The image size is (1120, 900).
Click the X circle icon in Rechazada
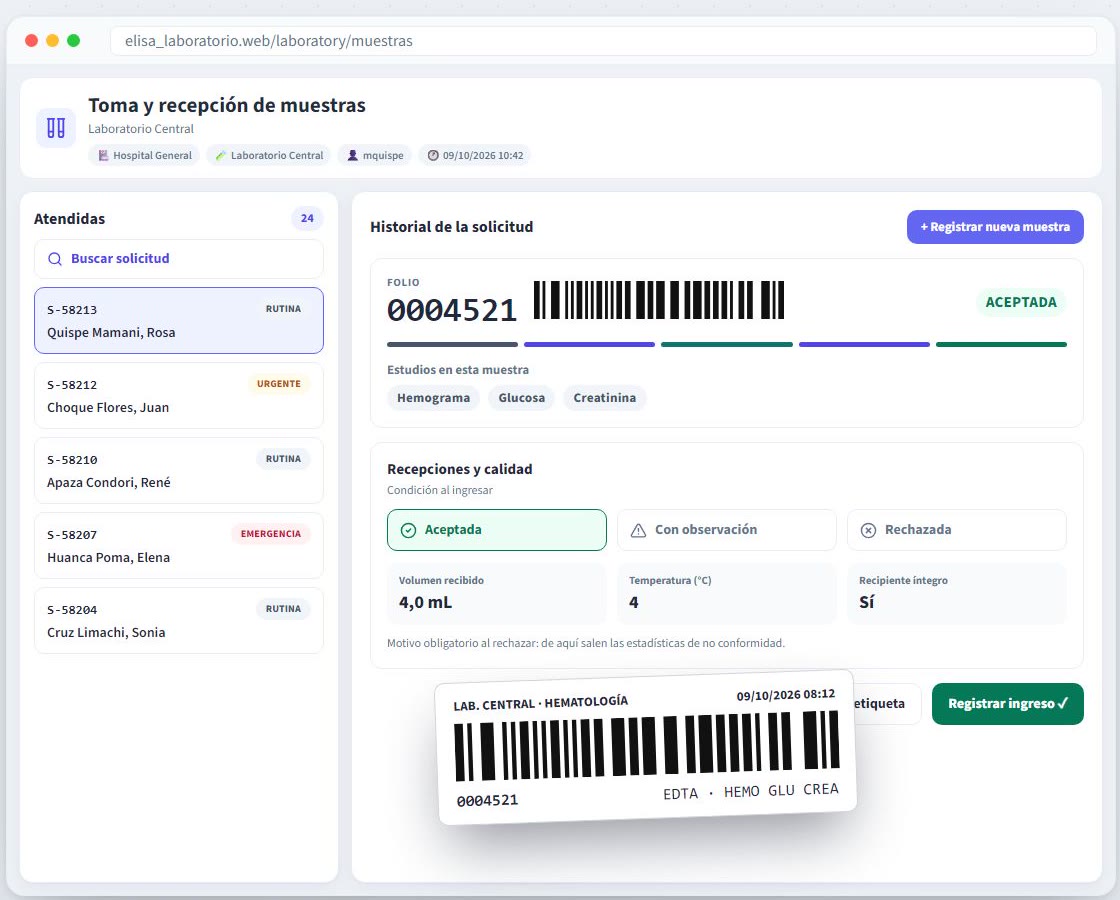[868, 530]
